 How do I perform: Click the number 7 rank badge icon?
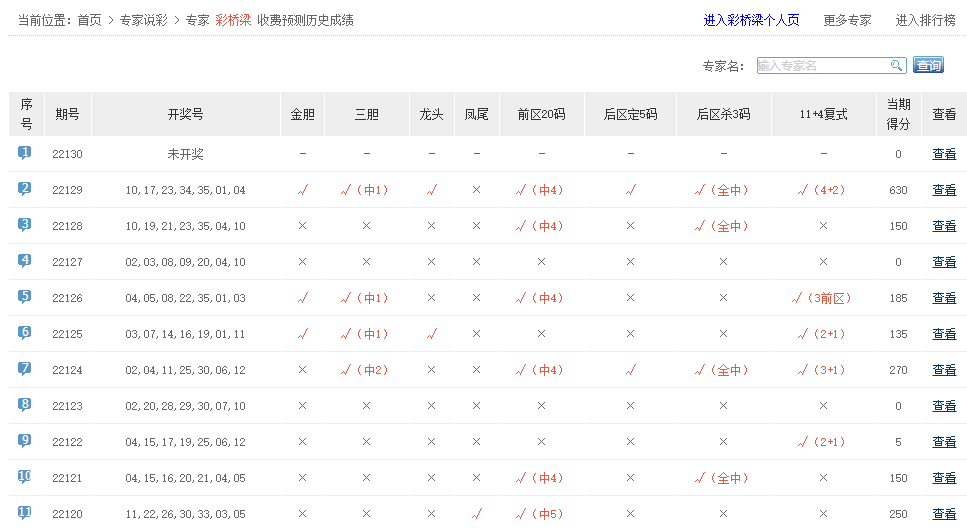pos(25,369)
